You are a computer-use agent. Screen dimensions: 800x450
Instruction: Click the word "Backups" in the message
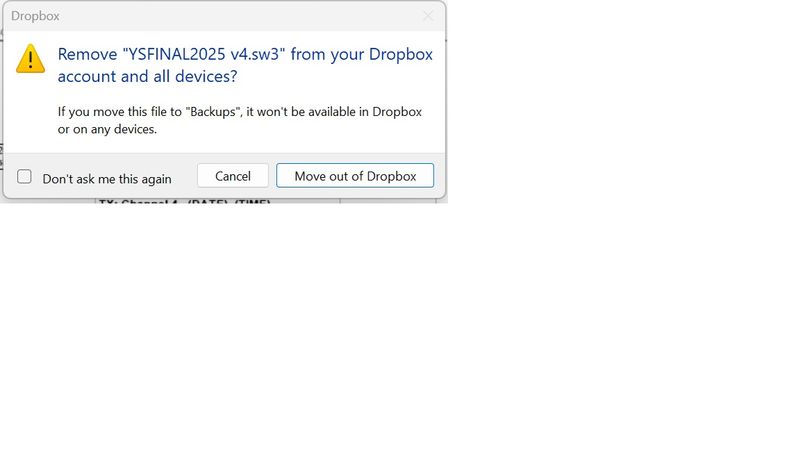tap(213, 112)
